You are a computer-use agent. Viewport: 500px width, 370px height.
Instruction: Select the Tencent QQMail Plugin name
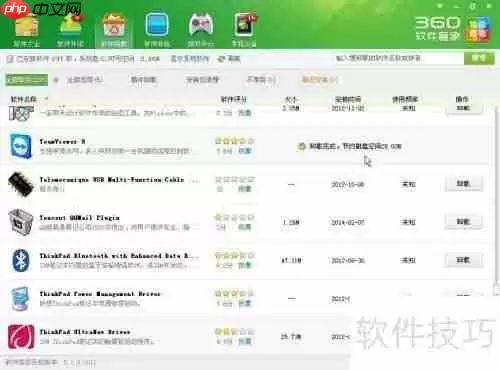point(79,218)
